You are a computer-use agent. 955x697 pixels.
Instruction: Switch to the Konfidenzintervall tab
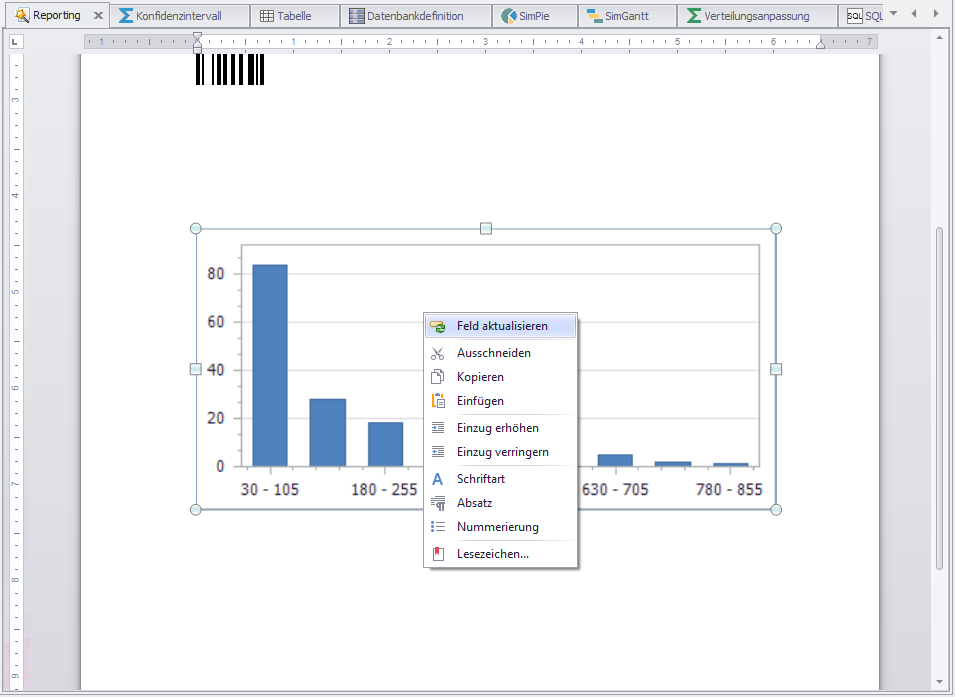[180, 16]
